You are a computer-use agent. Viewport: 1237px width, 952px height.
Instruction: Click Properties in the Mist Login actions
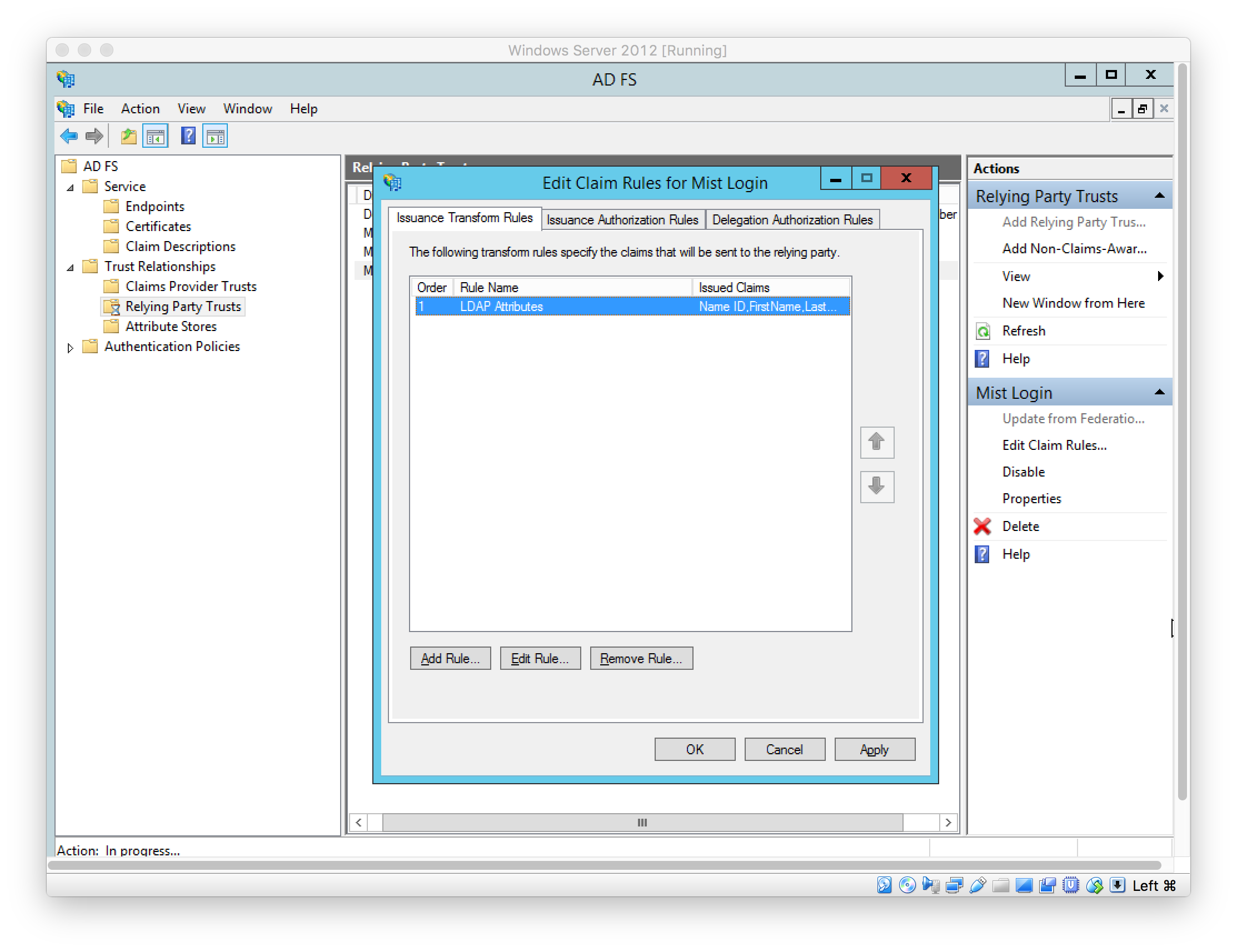coord(1031,499)
